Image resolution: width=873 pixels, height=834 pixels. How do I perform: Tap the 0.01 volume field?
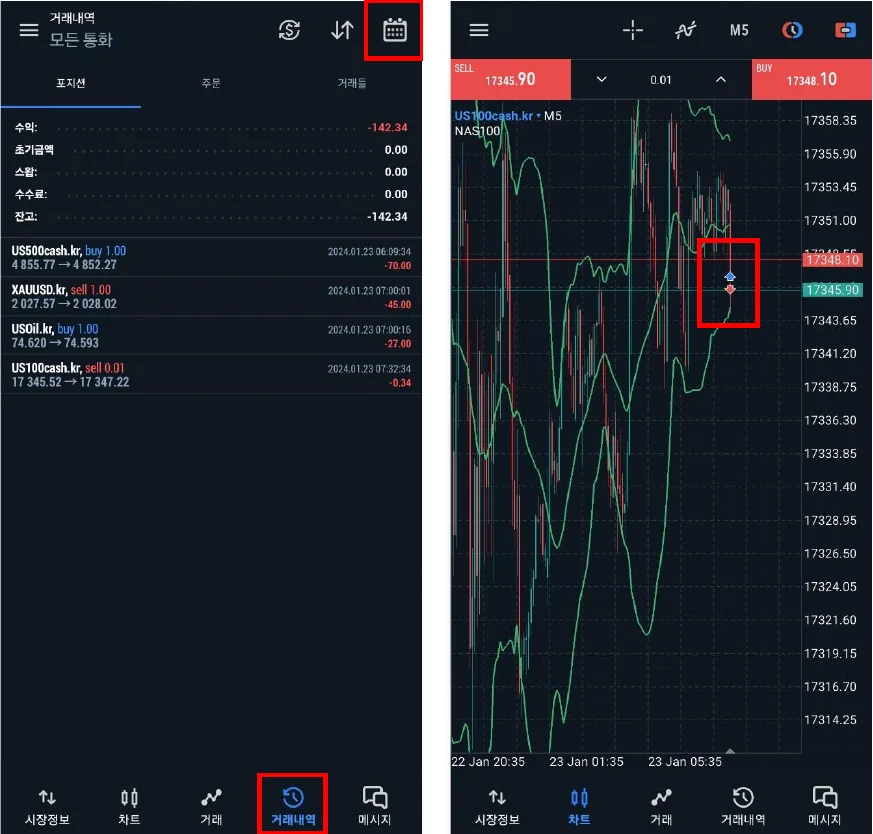661,80
